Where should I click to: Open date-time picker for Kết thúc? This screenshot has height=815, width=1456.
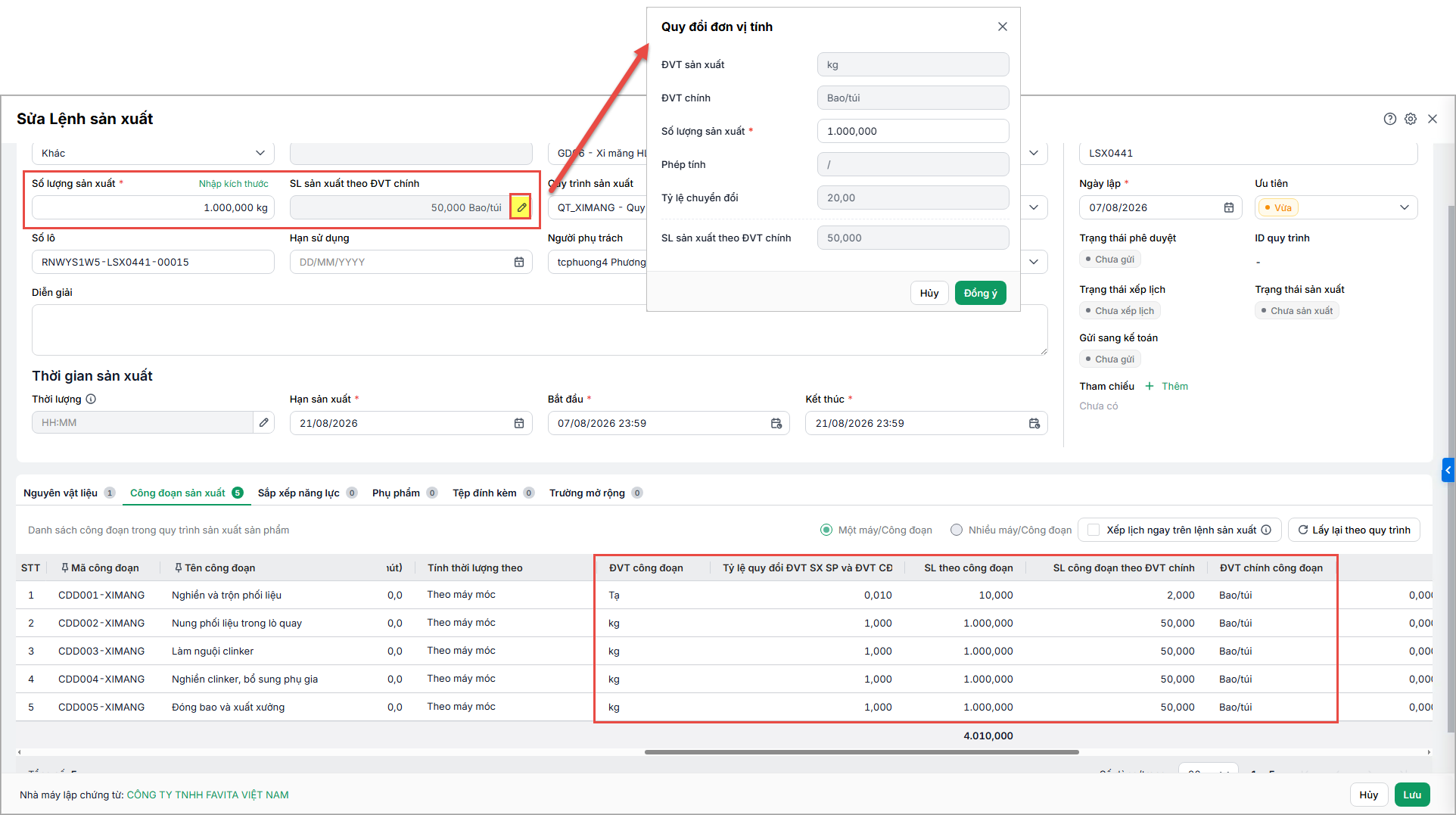[1034, 423]
